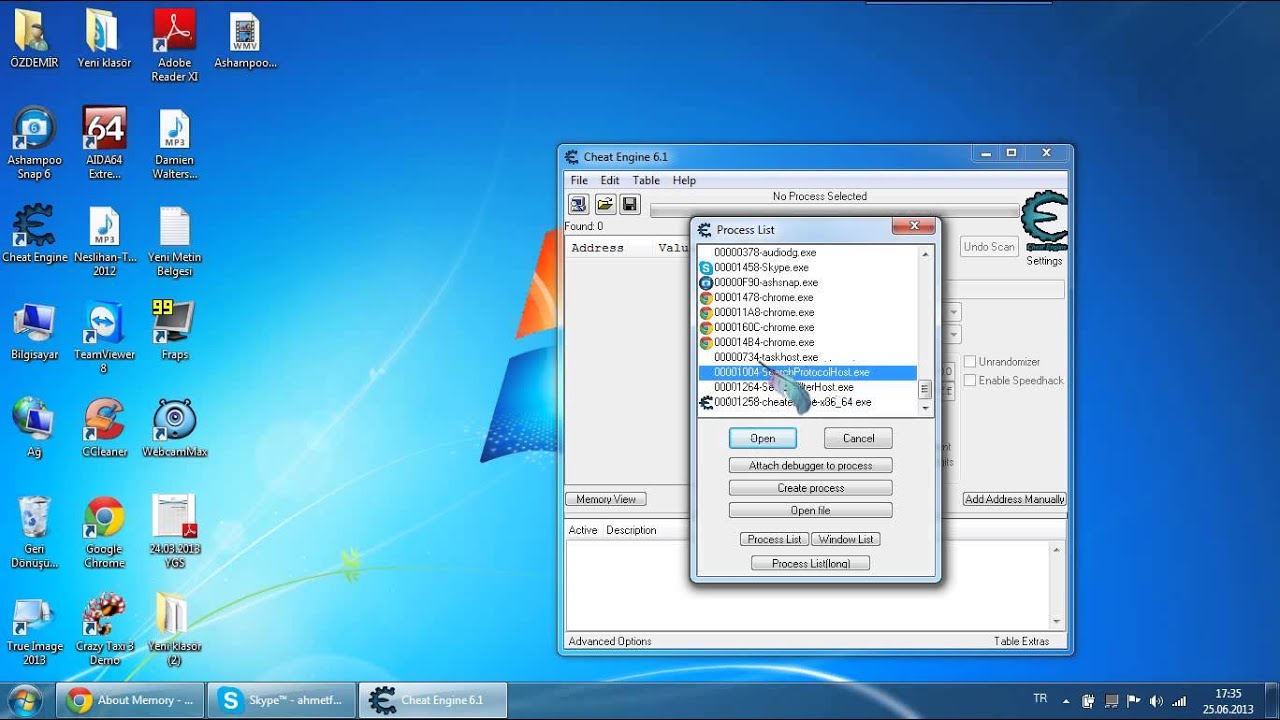
Task: Open Ağ network icon on desktop
Action: coord(34,428)
